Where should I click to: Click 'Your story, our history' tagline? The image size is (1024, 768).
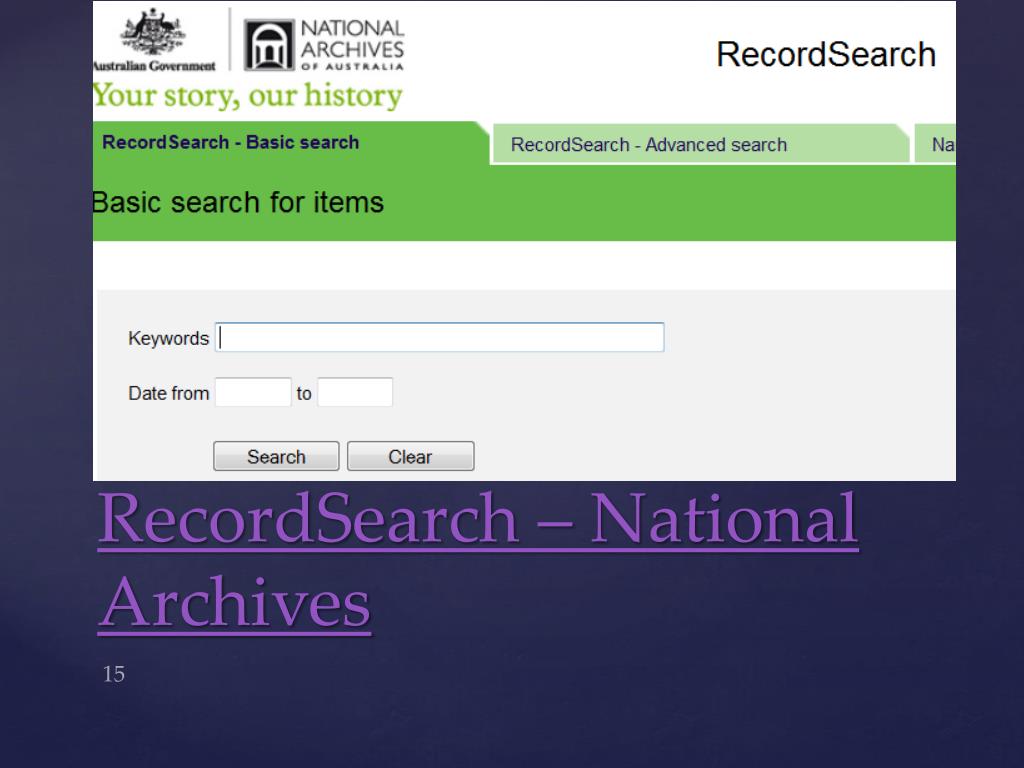point(248,95)
